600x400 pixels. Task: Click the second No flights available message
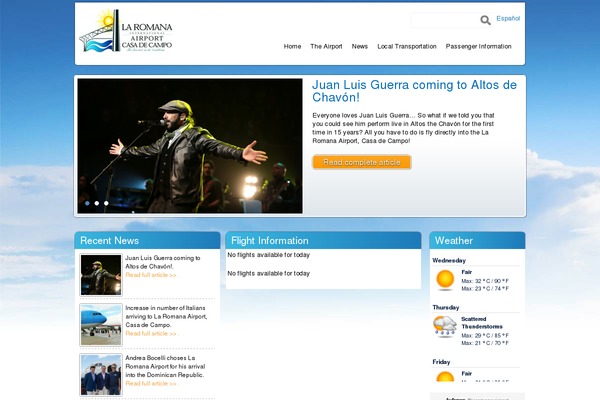click(269, 273)
